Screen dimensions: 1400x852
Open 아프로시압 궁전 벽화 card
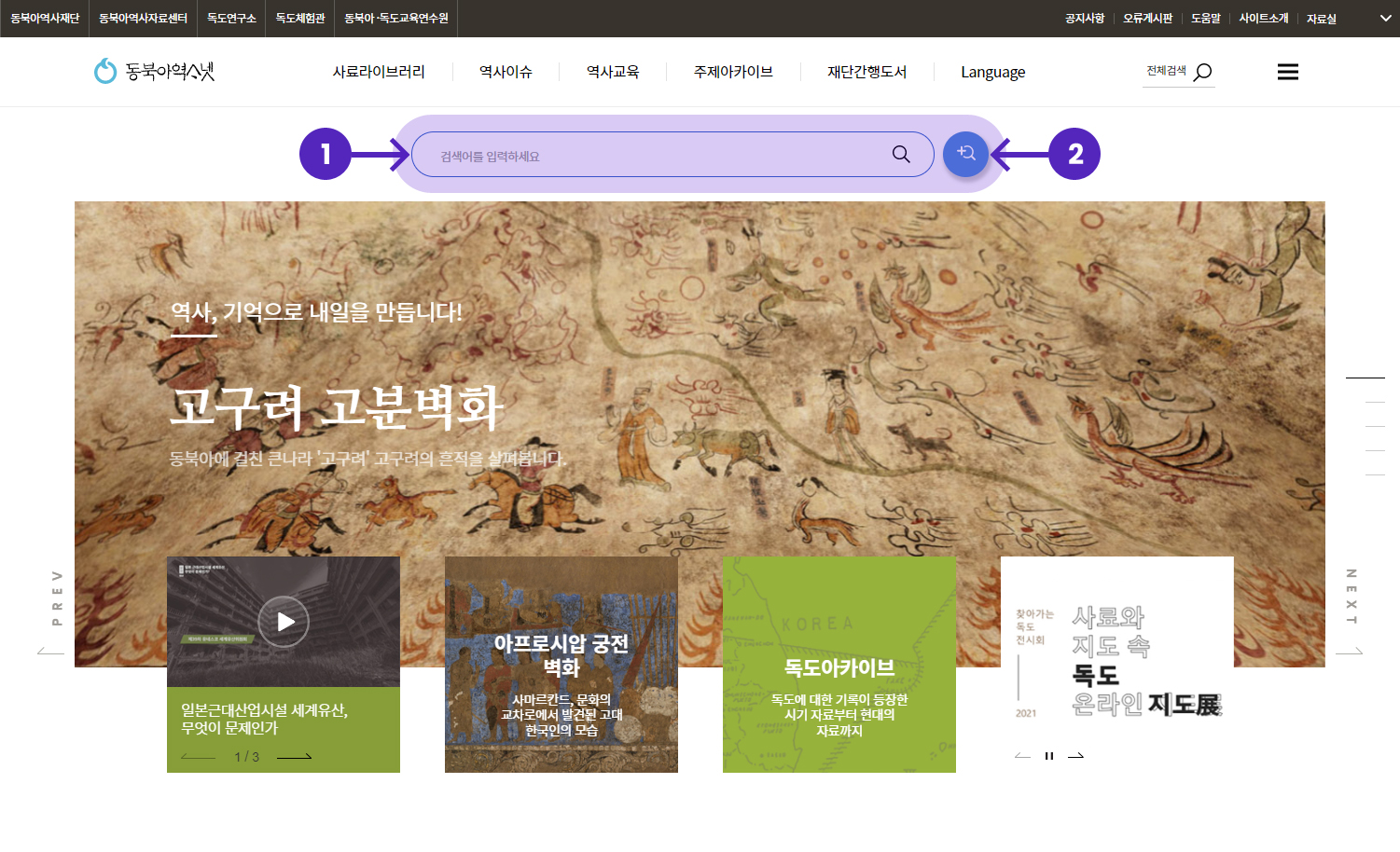point(561,665)
